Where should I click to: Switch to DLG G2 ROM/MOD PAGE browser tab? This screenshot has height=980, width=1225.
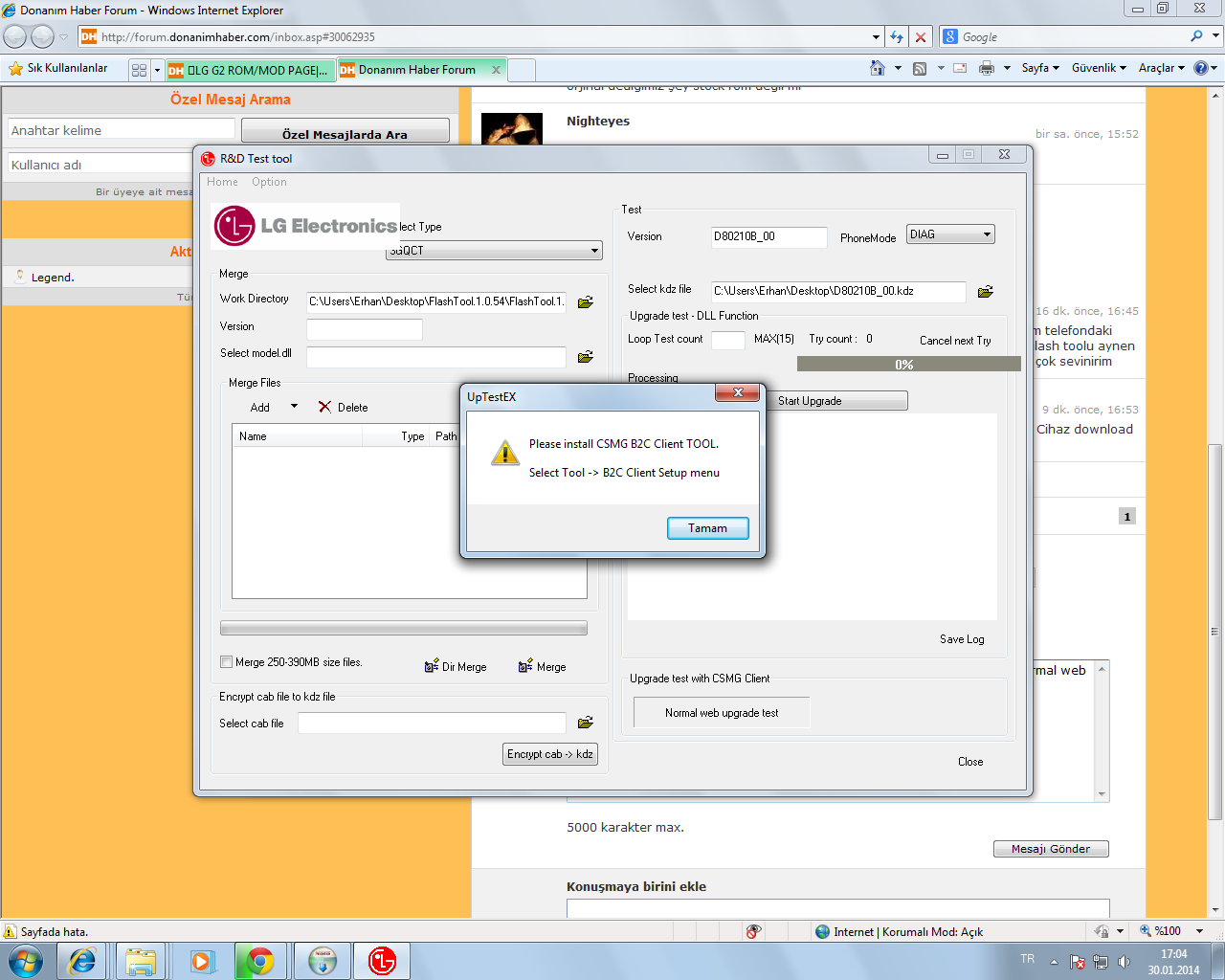pyautogui.click(x=250, y=70)
